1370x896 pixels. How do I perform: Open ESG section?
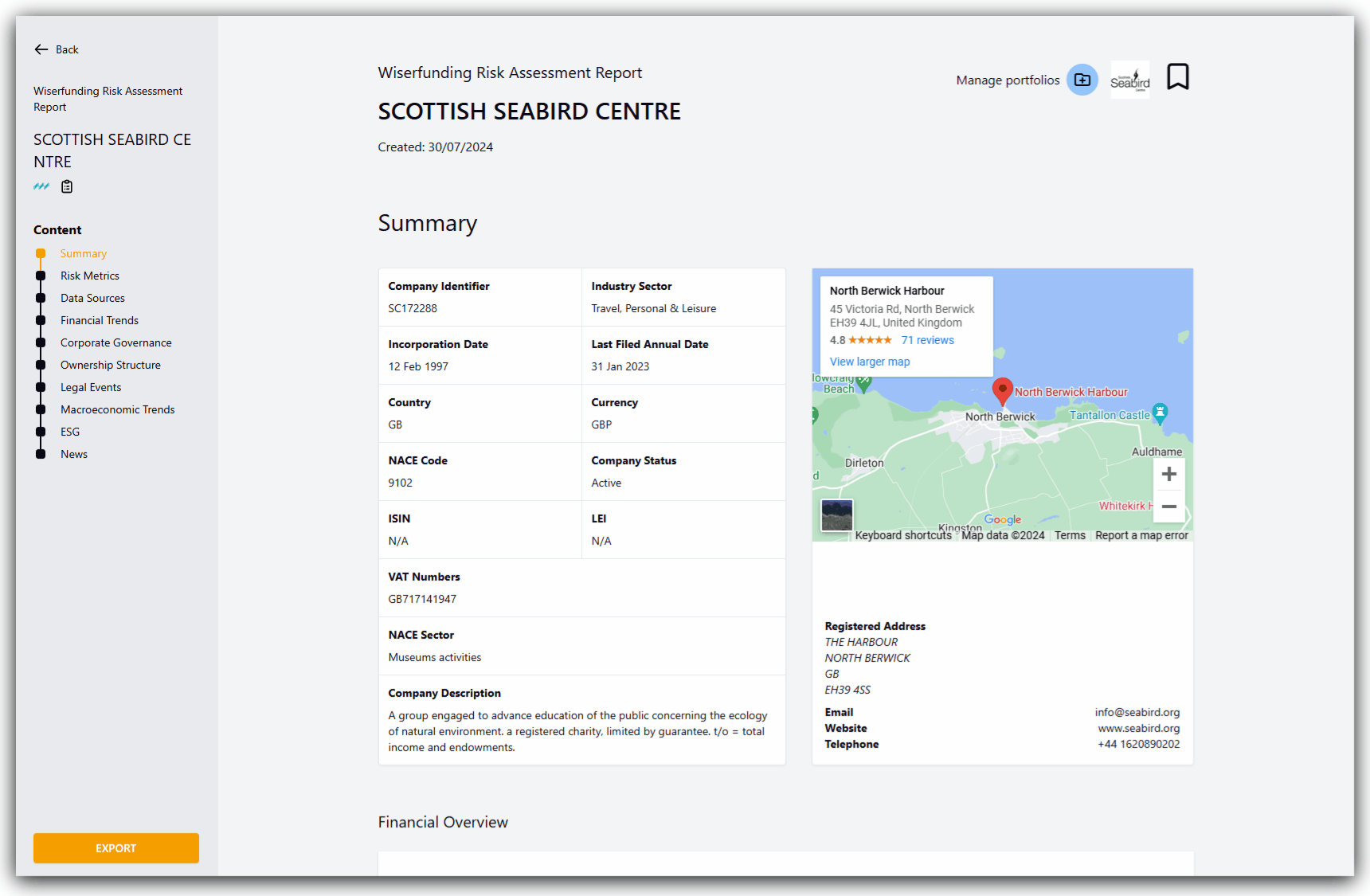tap(70, 432)
